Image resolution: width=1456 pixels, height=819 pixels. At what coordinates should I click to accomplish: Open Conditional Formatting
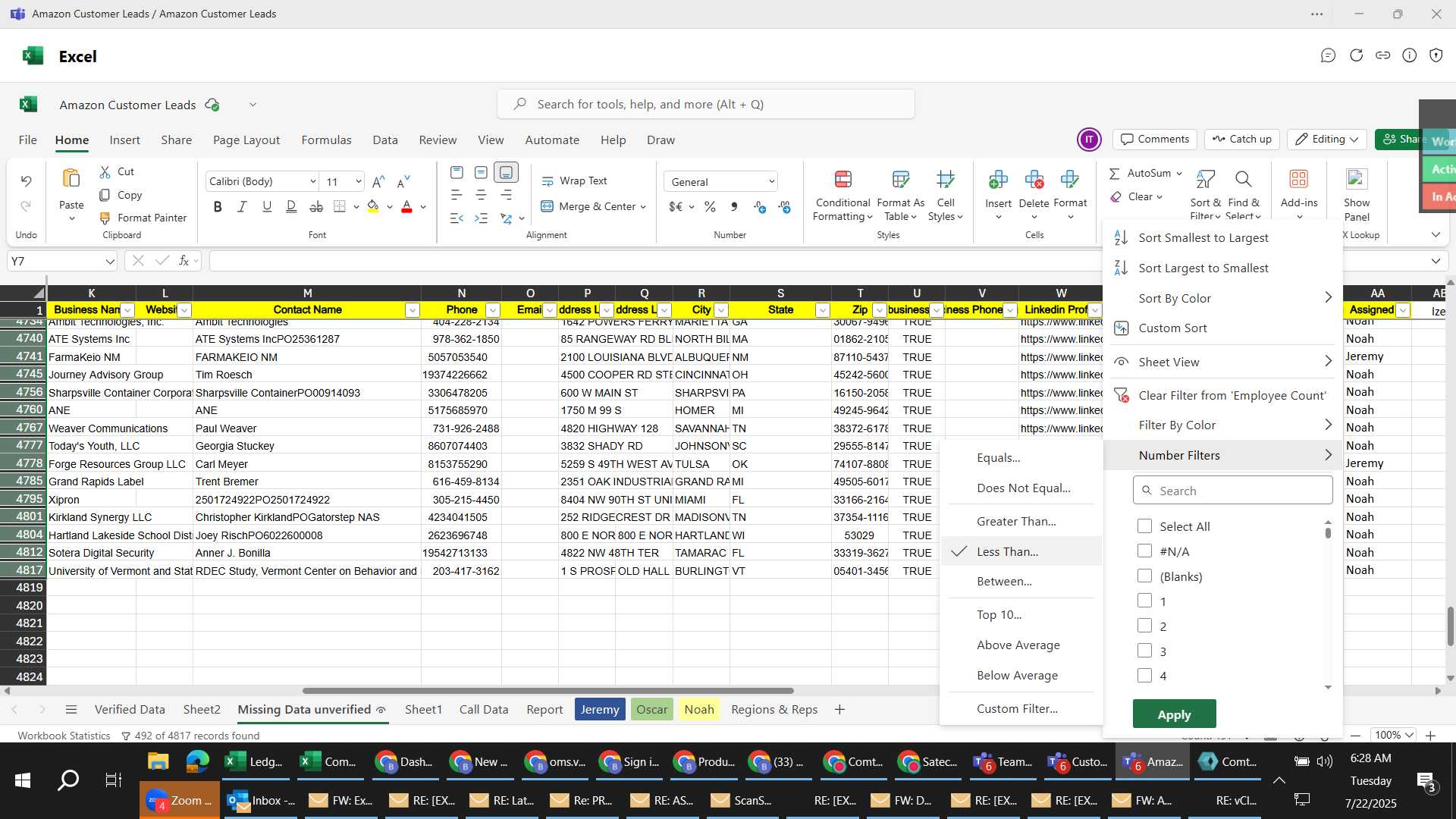(x=843, y=196)
